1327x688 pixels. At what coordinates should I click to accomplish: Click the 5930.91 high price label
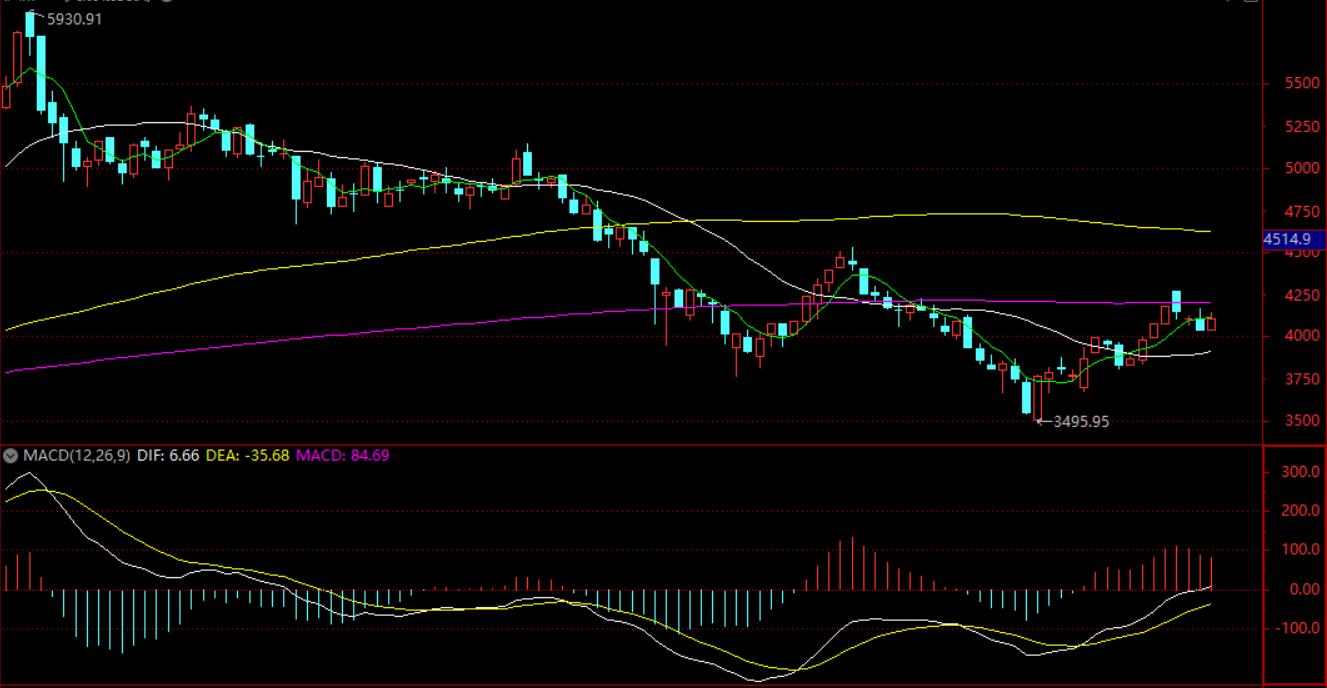point(75,19)
